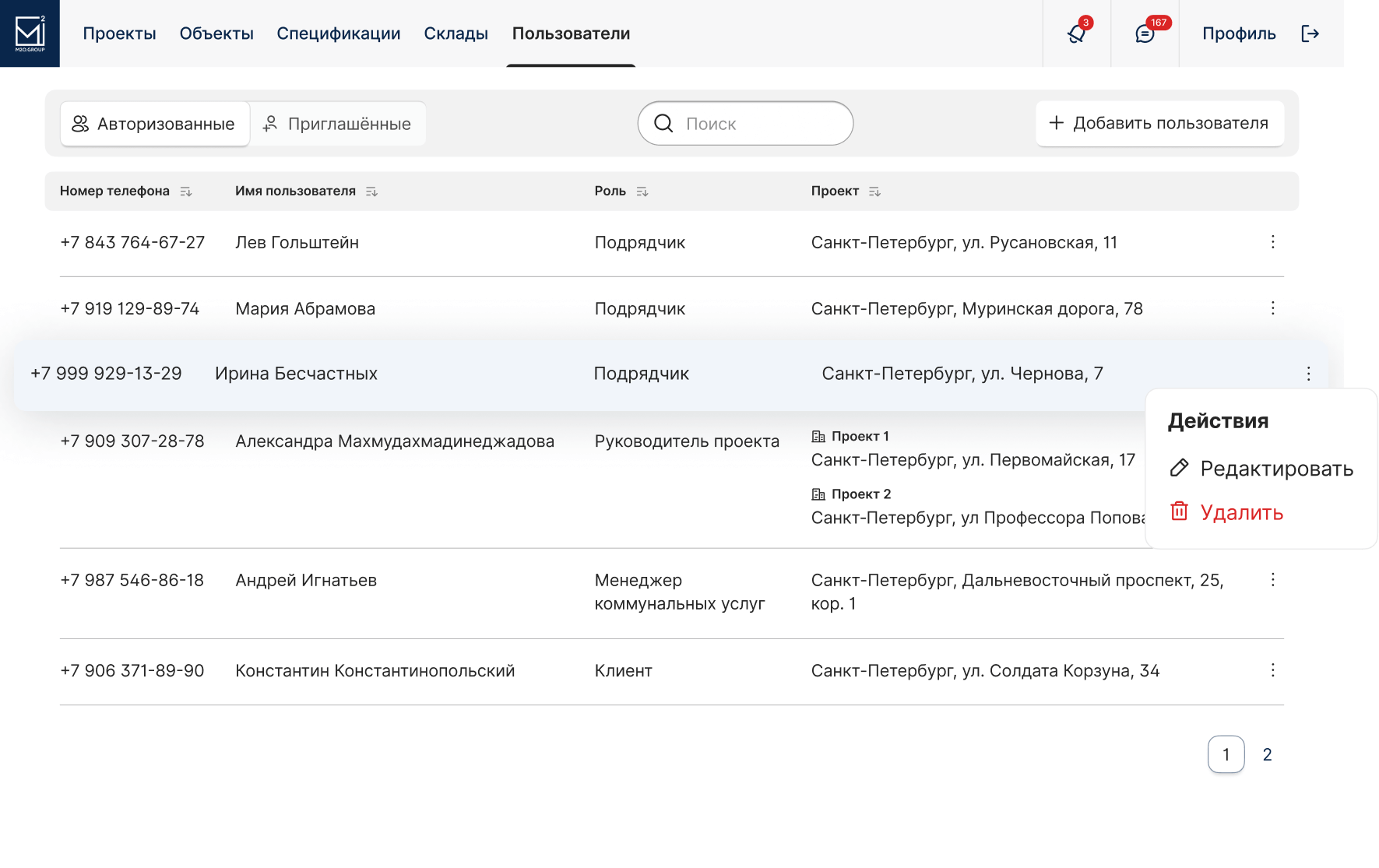Click Номер телефона column header
This screenshot has width=1379, height=868.
tap(114, 192)
